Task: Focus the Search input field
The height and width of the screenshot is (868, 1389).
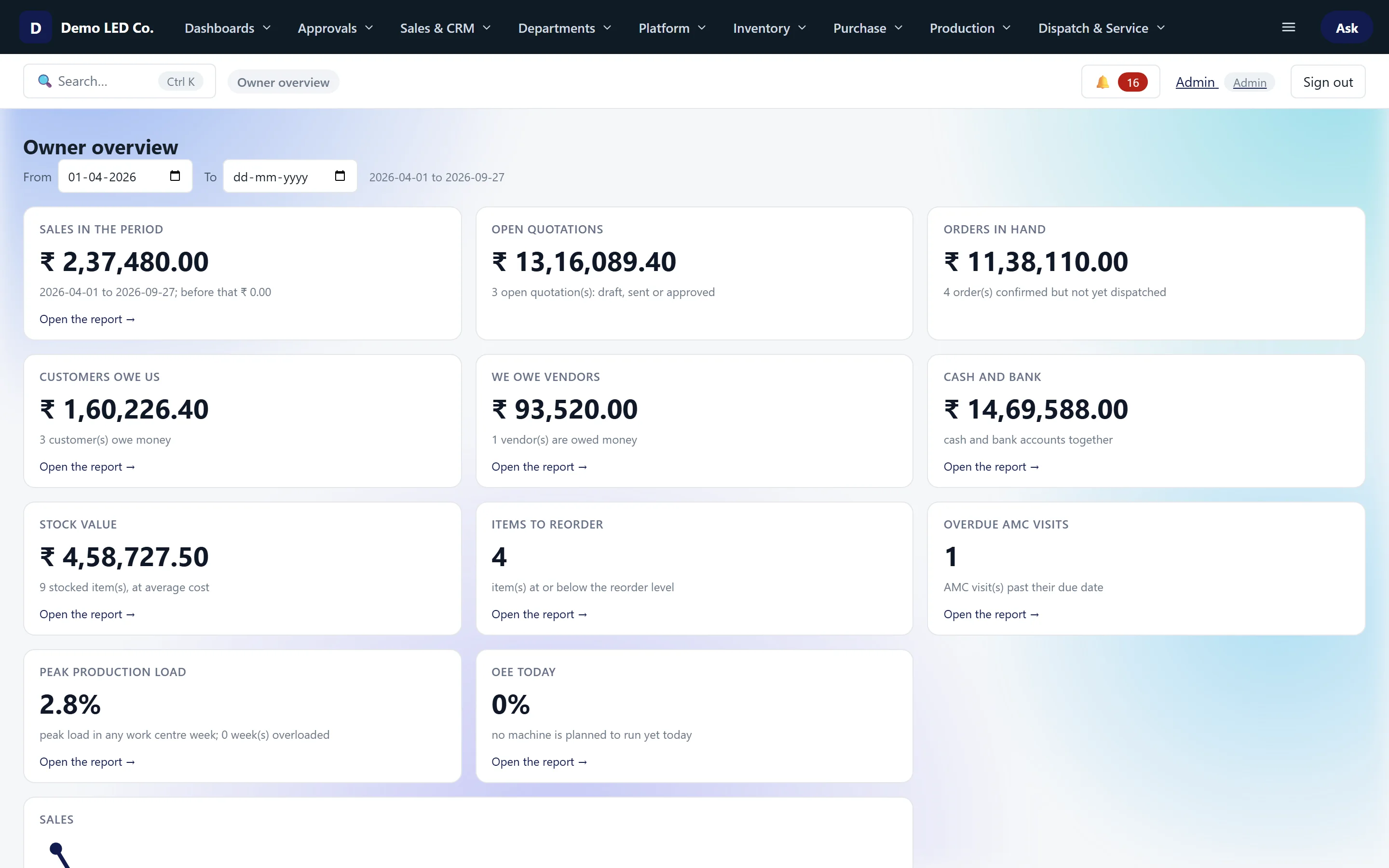Action: pyautogui.click(x=120, y=81)
